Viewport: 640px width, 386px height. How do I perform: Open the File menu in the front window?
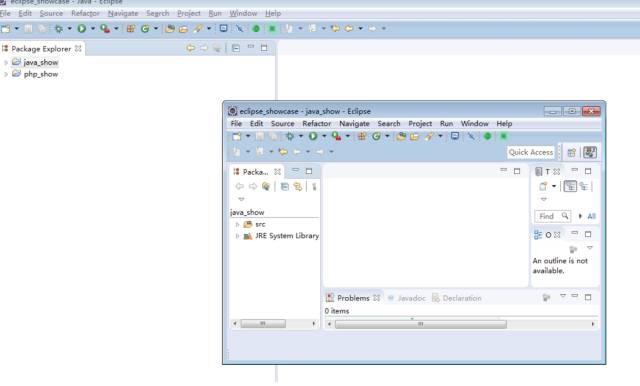coord(236,124)
